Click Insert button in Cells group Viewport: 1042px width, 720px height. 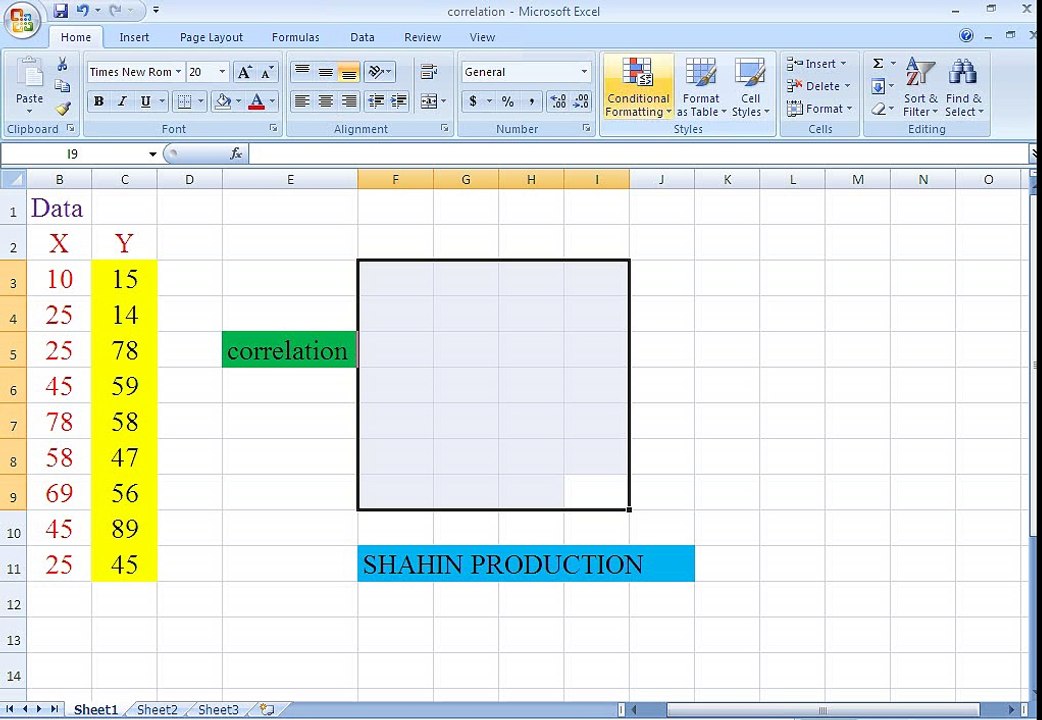click(x=817, y=64)
